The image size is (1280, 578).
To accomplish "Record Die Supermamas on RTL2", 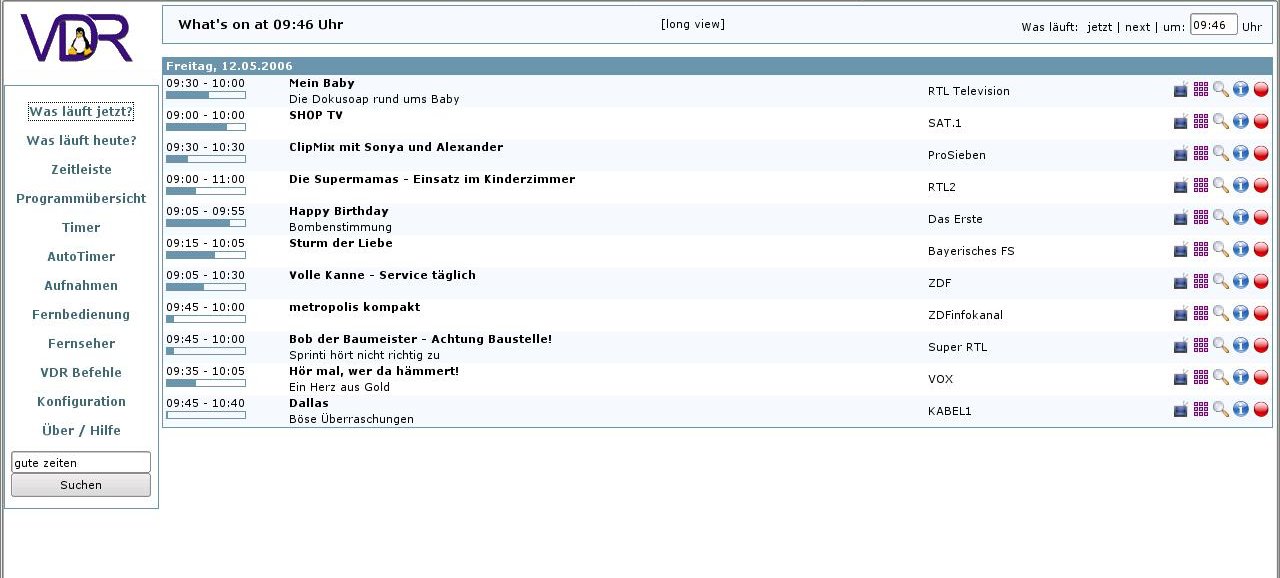I will (x=1261, y=186).
